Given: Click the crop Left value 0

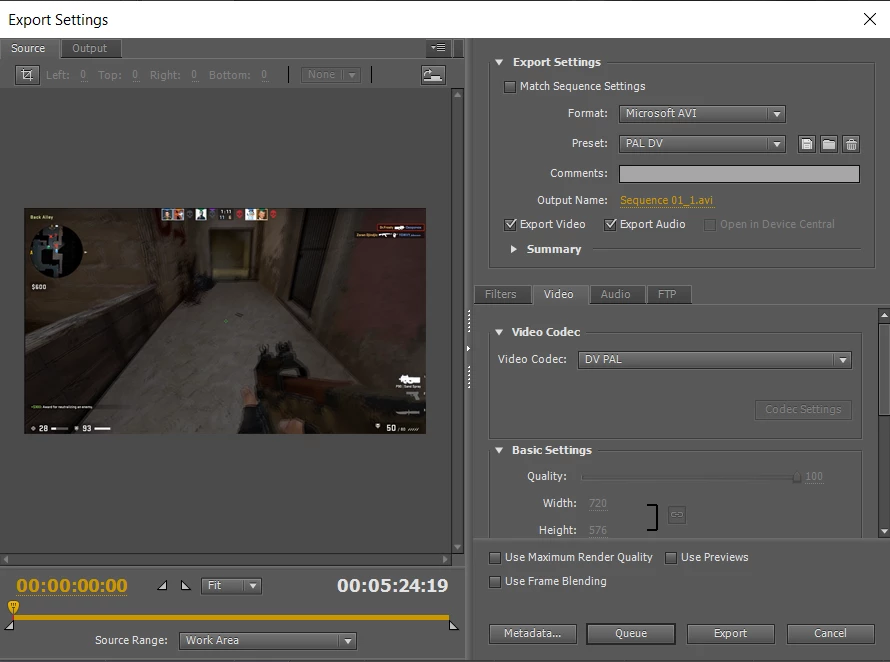Looking at the screenshot, I should click(x=83, y=75).
